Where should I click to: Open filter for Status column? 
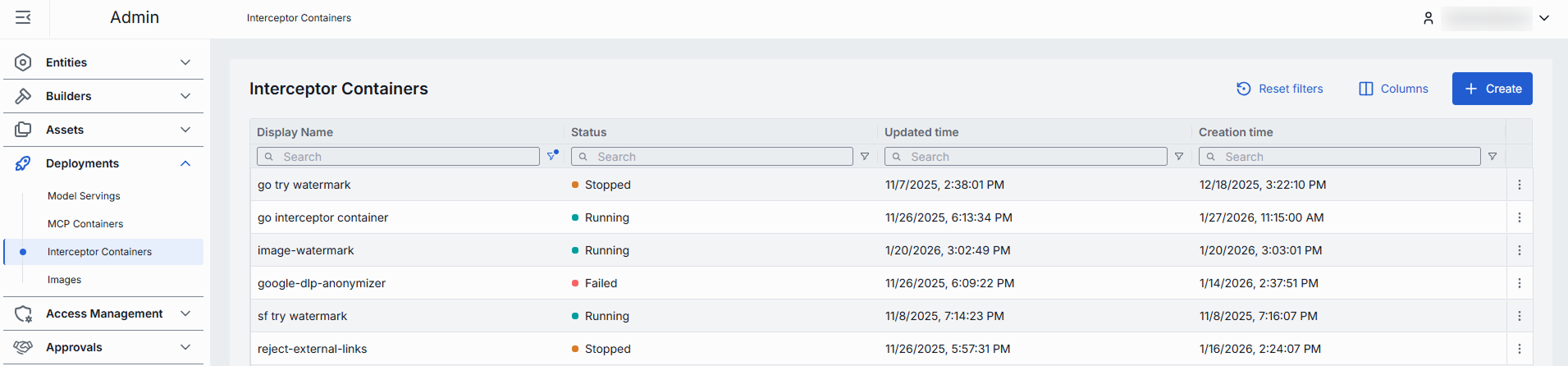point(865,157)
